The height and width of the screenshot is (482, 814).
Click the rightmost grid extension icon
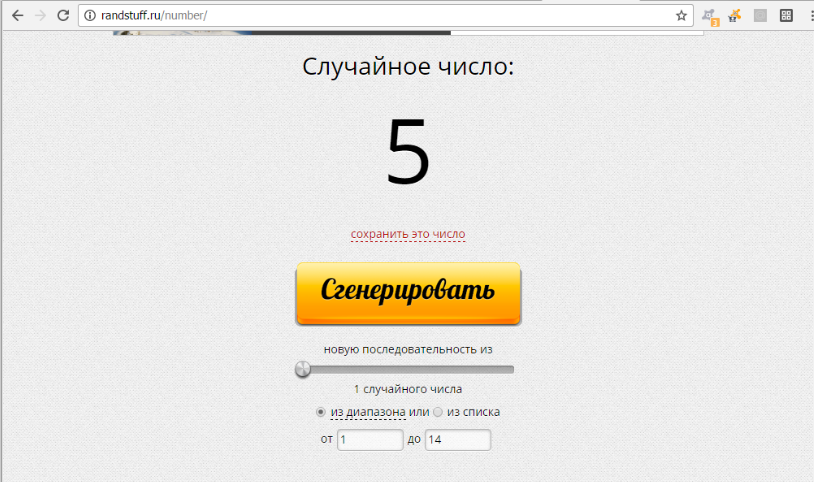pyautogui.click(x=786, y=15)
